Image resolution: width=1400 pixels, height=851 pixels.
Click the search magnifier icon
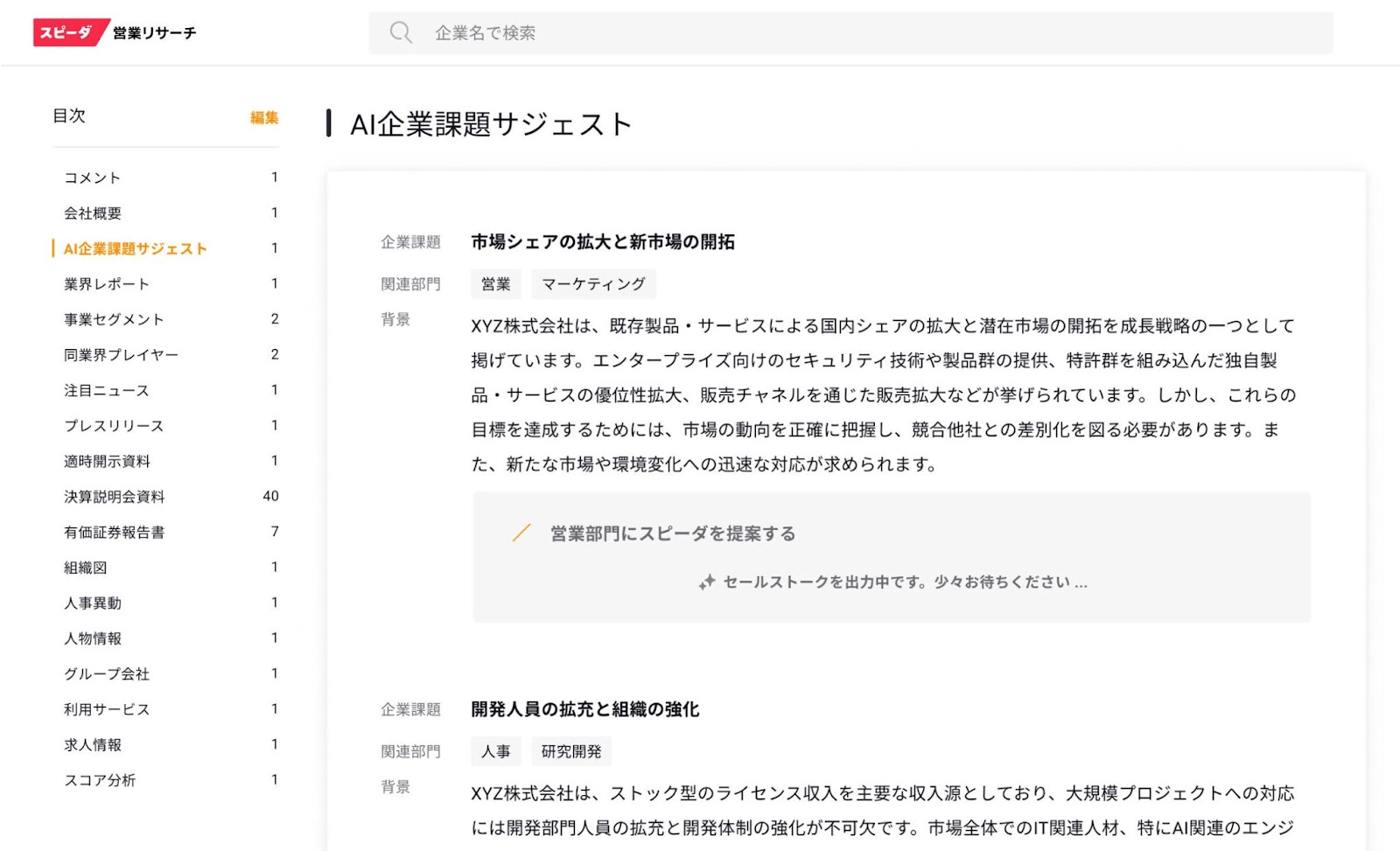(401, 32)
